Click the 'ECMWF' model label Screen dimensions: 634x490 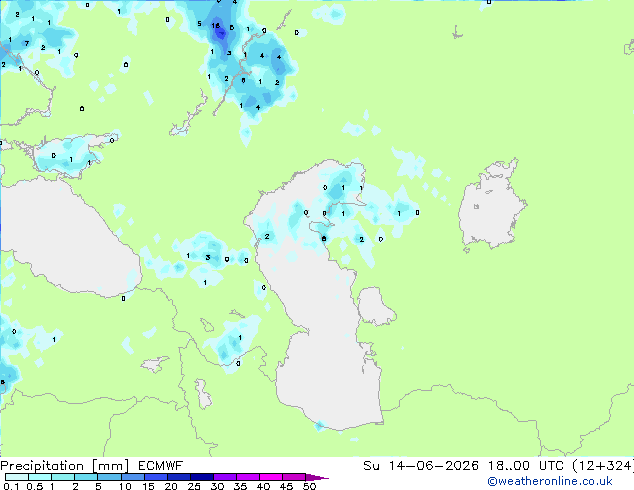pyautogui.click(x=161, y=466)
